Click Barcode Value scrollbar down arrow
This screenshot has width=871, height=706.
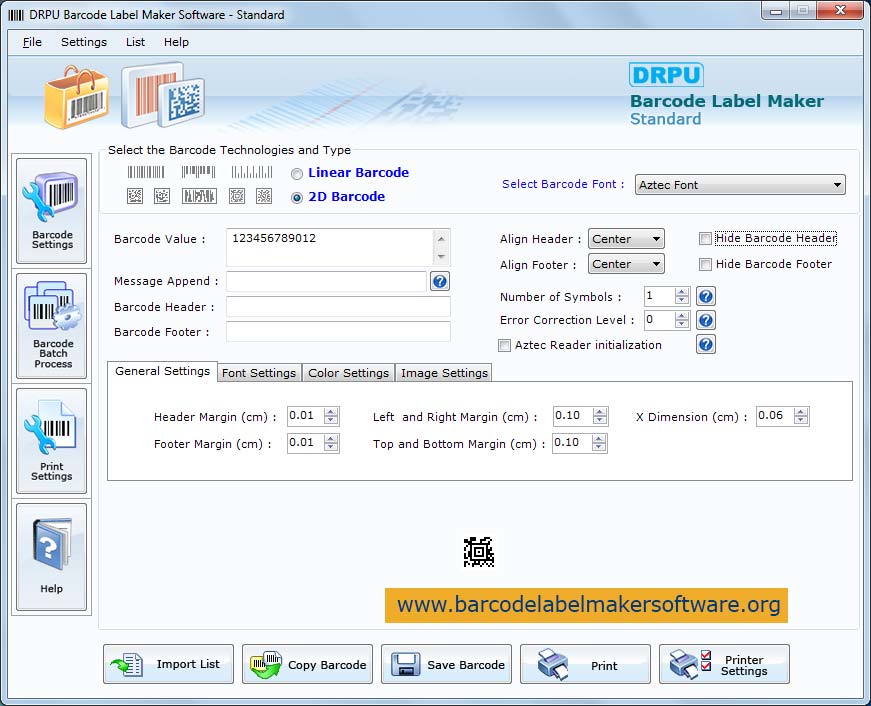(x=441, y=257)
